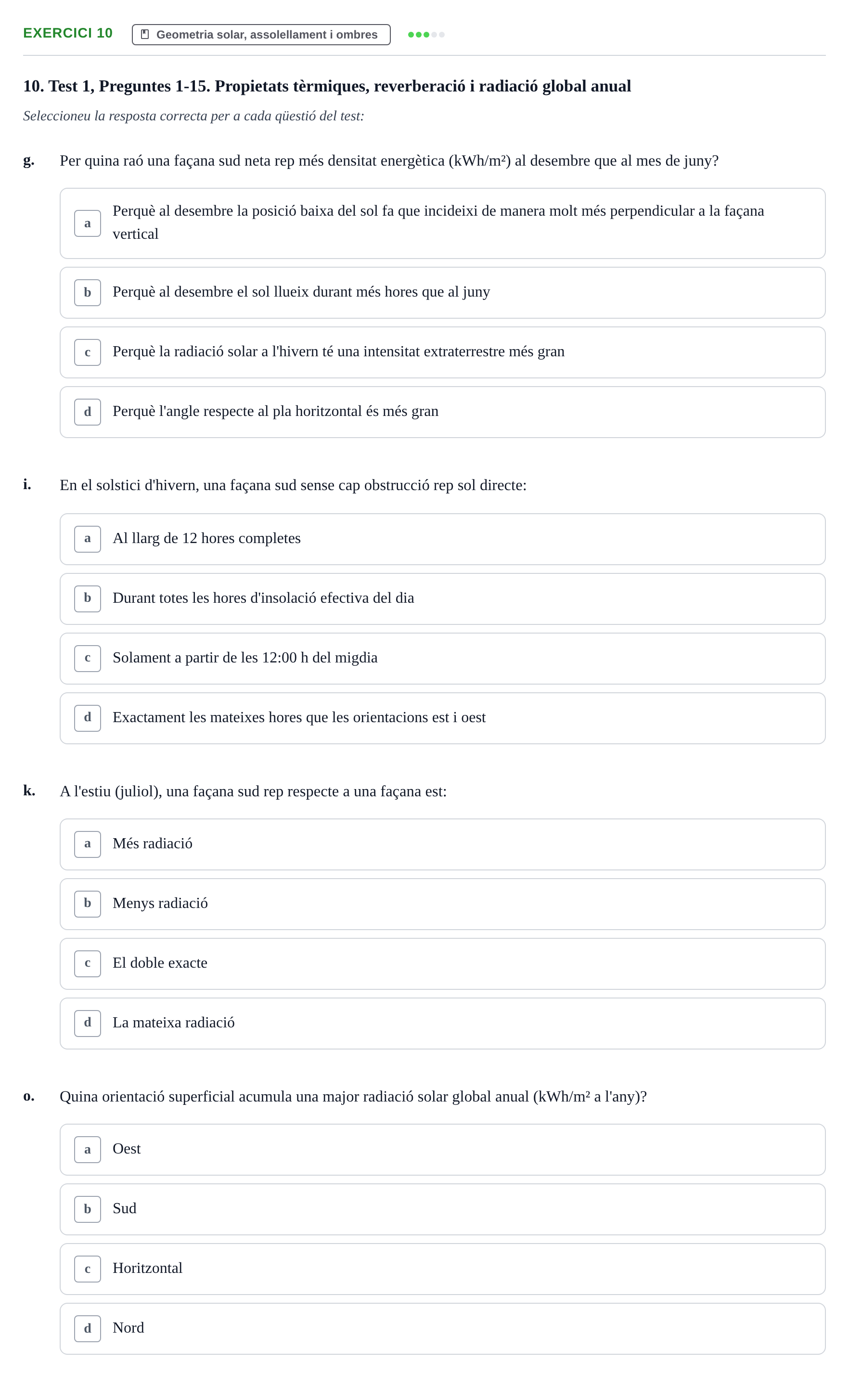Choose 'Durant totes les hores d'insolació efectiva'
Screen dimensions: 849x1400
(x=442, y=599)
